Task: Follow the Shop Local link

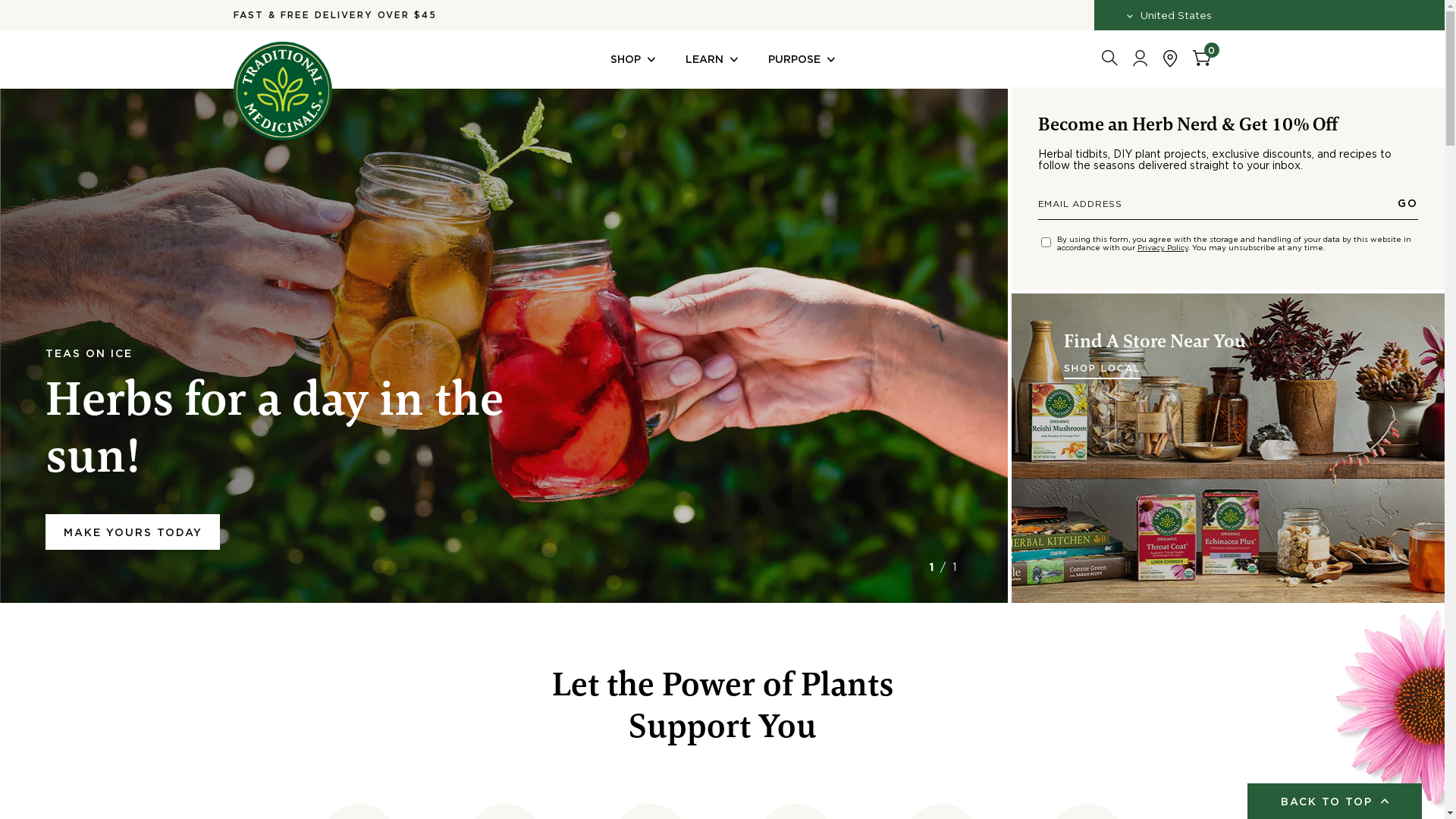Action: [x=1102, y=369]
